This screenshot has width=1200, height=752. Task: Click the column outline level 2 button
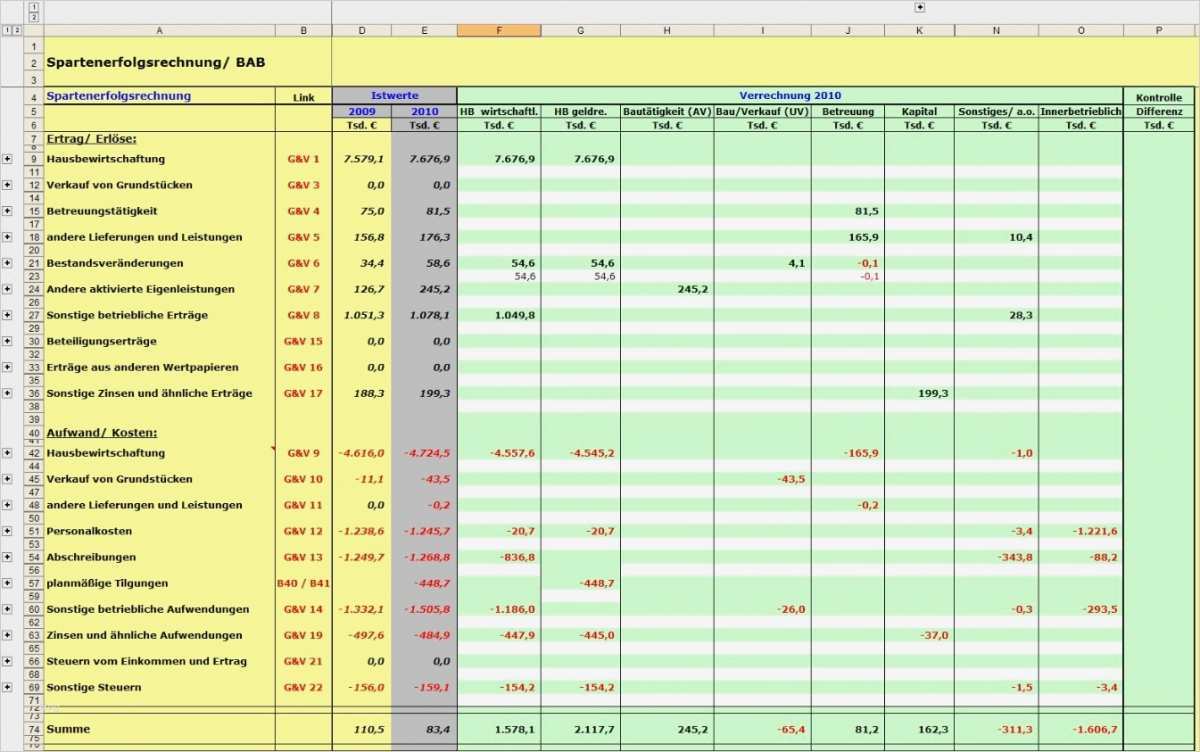pos(35,18)
